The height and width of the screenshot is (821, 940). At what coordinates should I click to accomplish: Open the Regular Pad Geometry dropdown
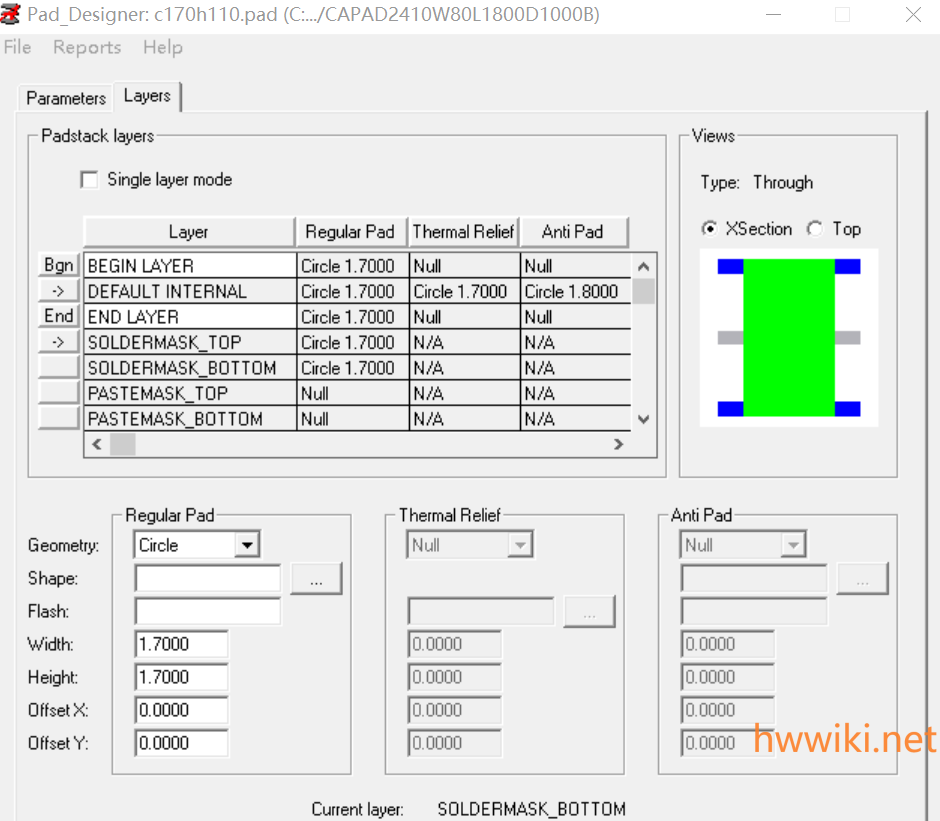pos(247,545)
